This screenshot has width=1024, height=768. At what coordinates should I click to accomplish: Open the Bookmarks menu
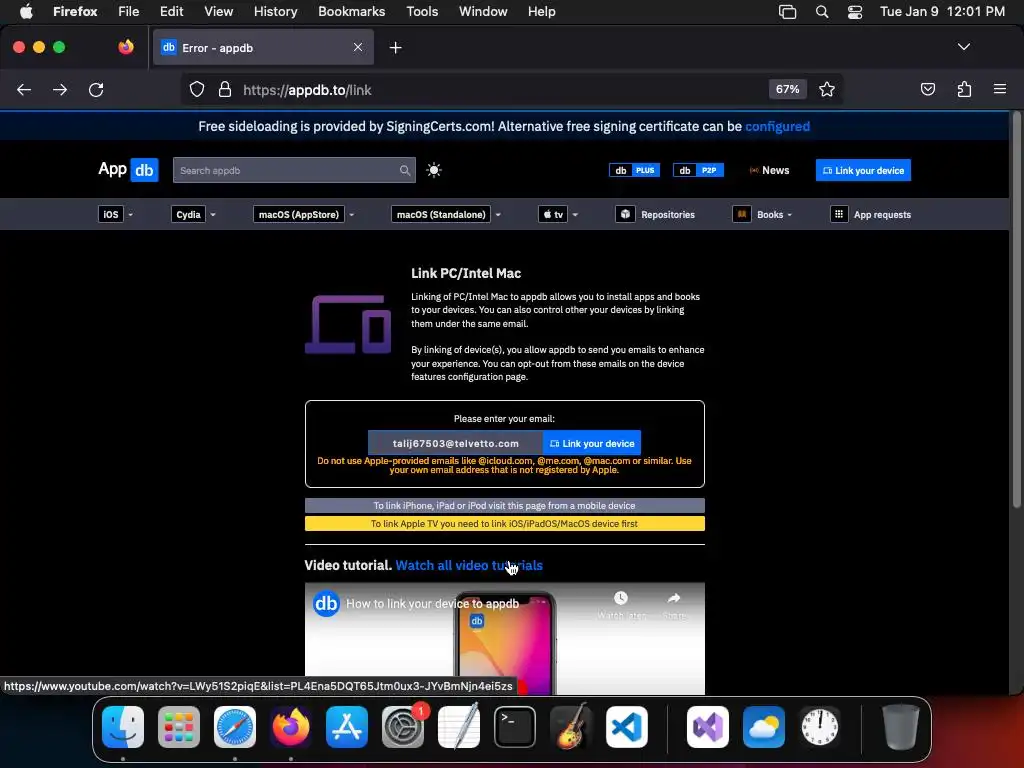[351, 11]
